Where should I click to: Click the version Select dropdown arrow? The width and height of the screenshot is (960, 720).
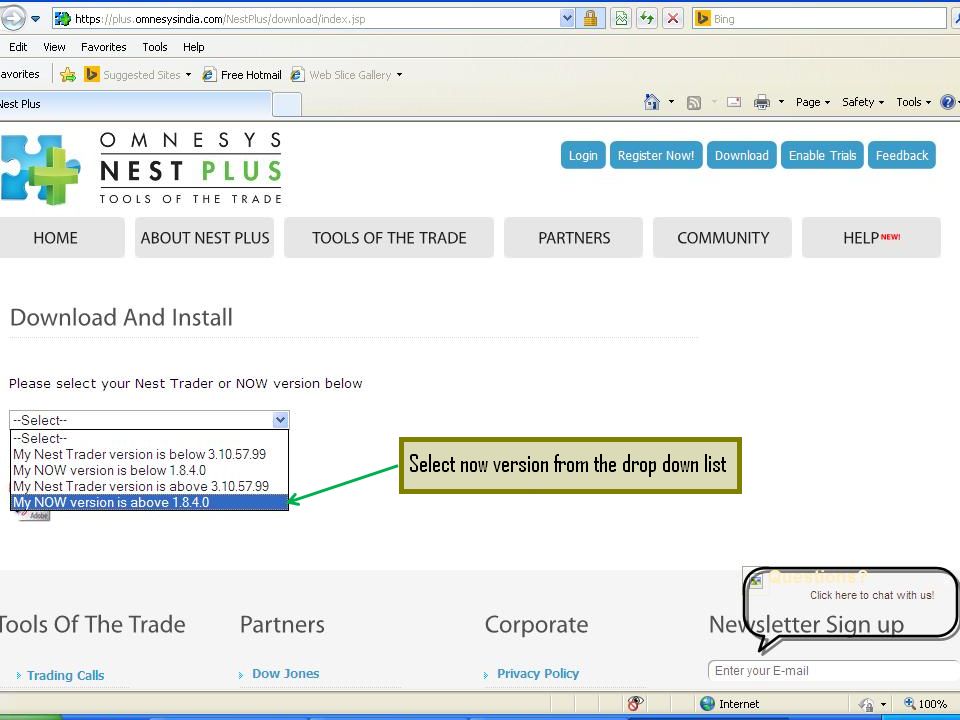280,420
